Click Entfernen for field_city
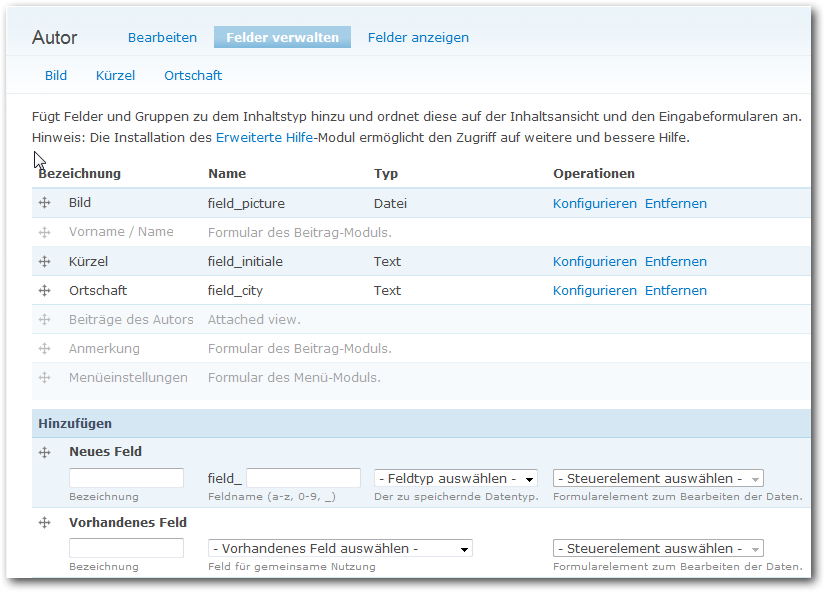The height and width of the screenshot is (592, 825). click(x=675, y=291)
